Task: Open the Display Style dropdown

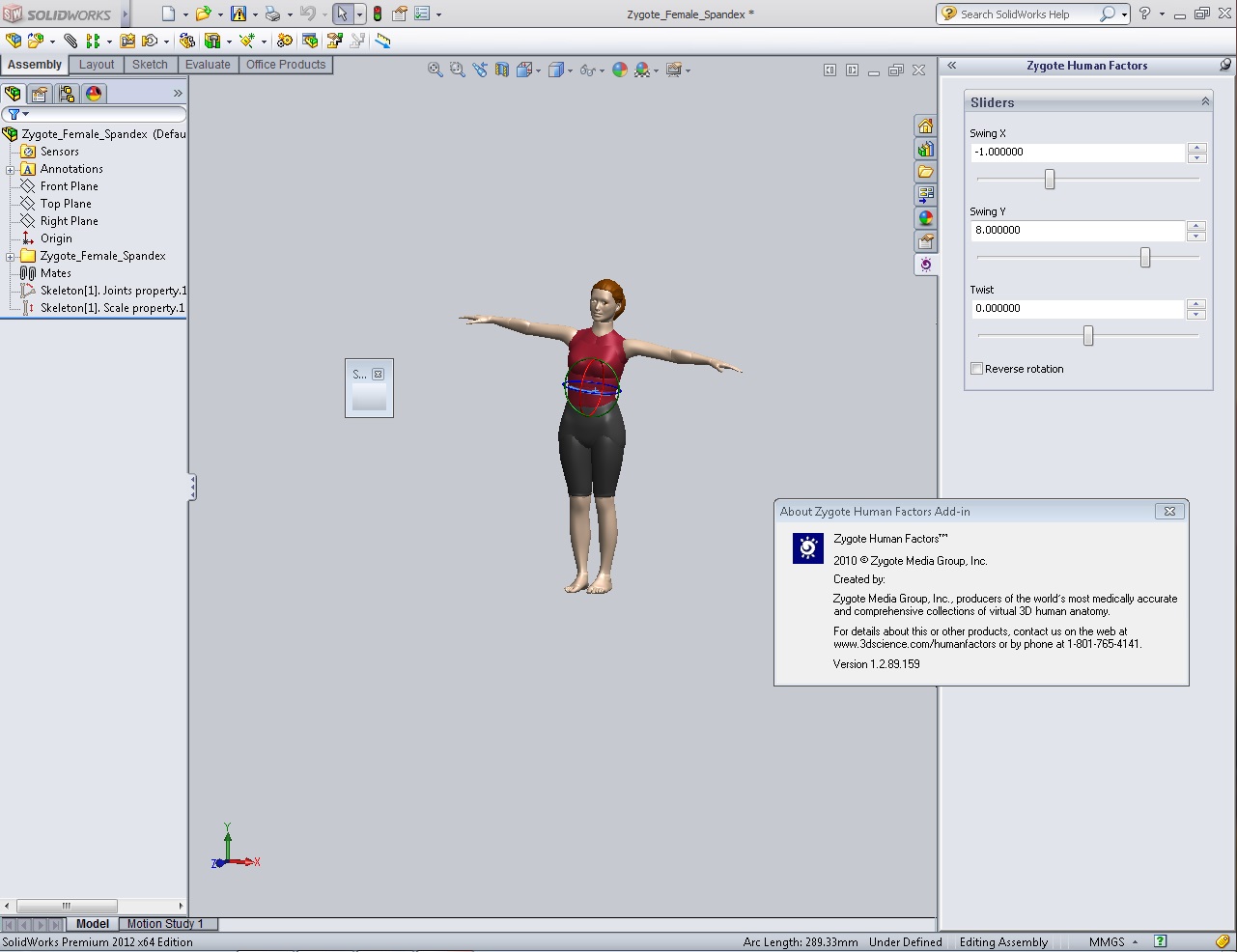Action: click(x=571, y=70)
